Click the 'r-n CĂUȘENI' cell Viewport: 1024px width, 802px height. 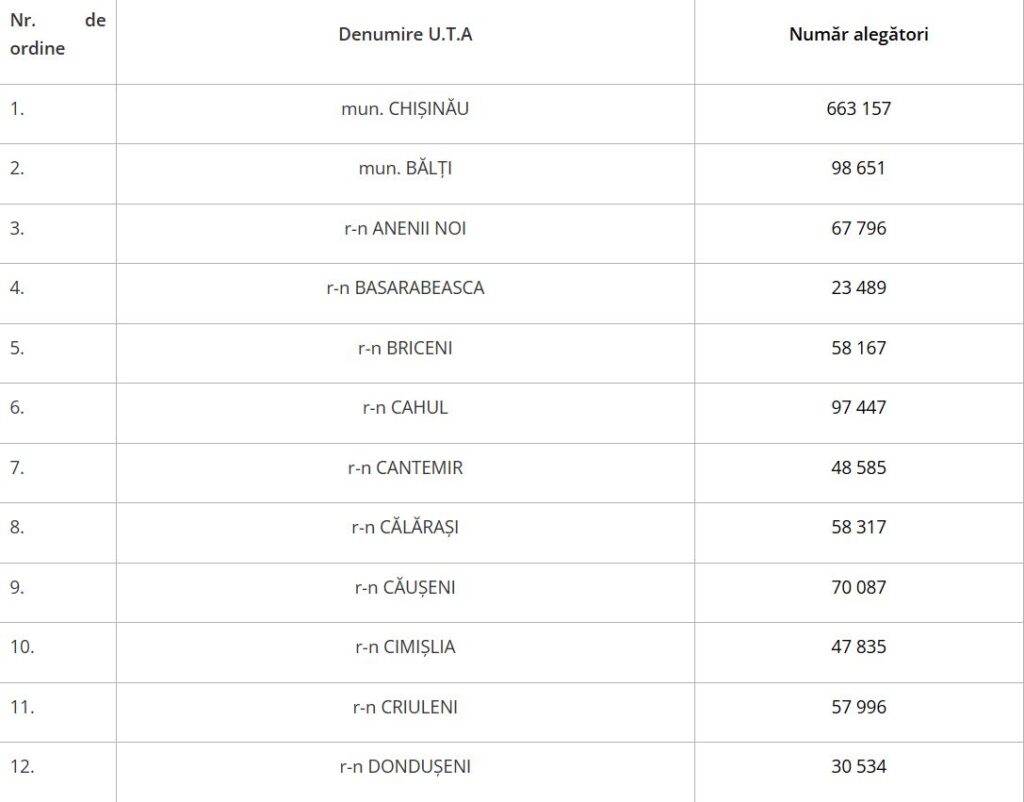pos(405,587)
